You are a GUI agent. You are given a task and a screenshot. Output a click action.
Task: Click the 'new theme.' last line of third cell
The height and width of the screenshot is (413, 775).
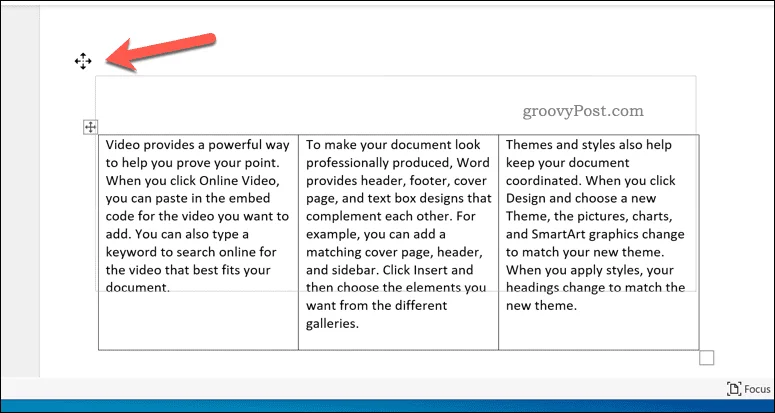541,306
